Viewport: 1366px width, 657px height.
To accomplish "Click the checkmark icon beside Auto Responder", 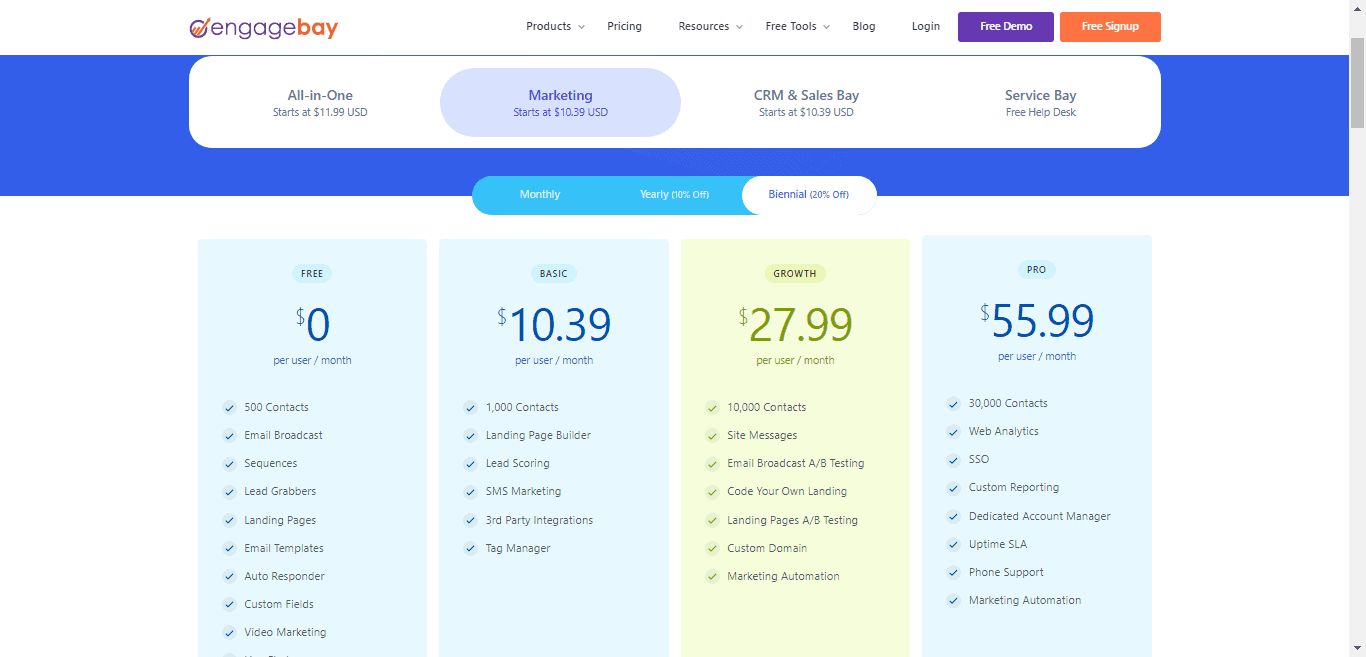I will tap(229, 576).
